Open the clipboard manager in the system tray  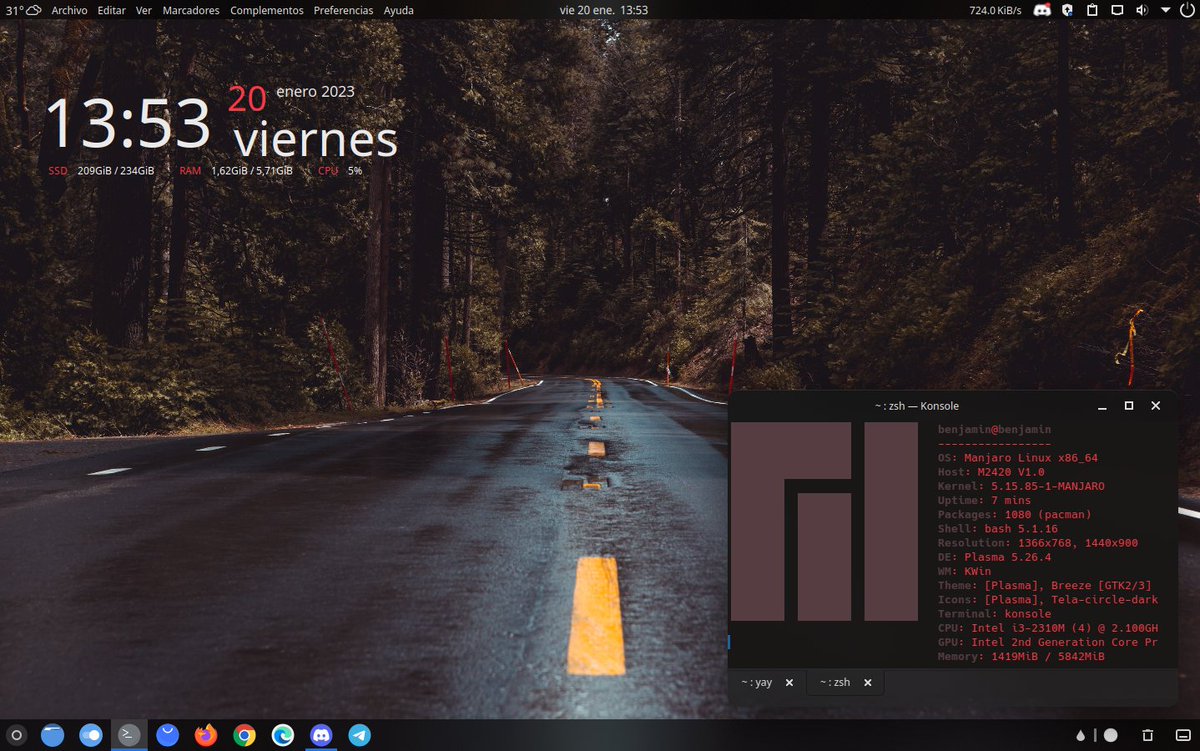tap(1094, 10)
